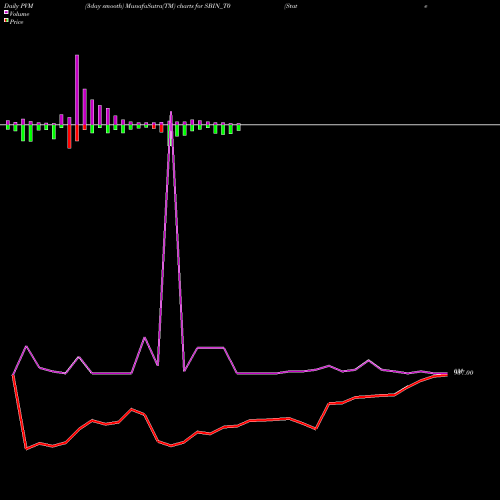Click the tallest purple volume bar
The image size is (500, 500).
coord(77,90)
